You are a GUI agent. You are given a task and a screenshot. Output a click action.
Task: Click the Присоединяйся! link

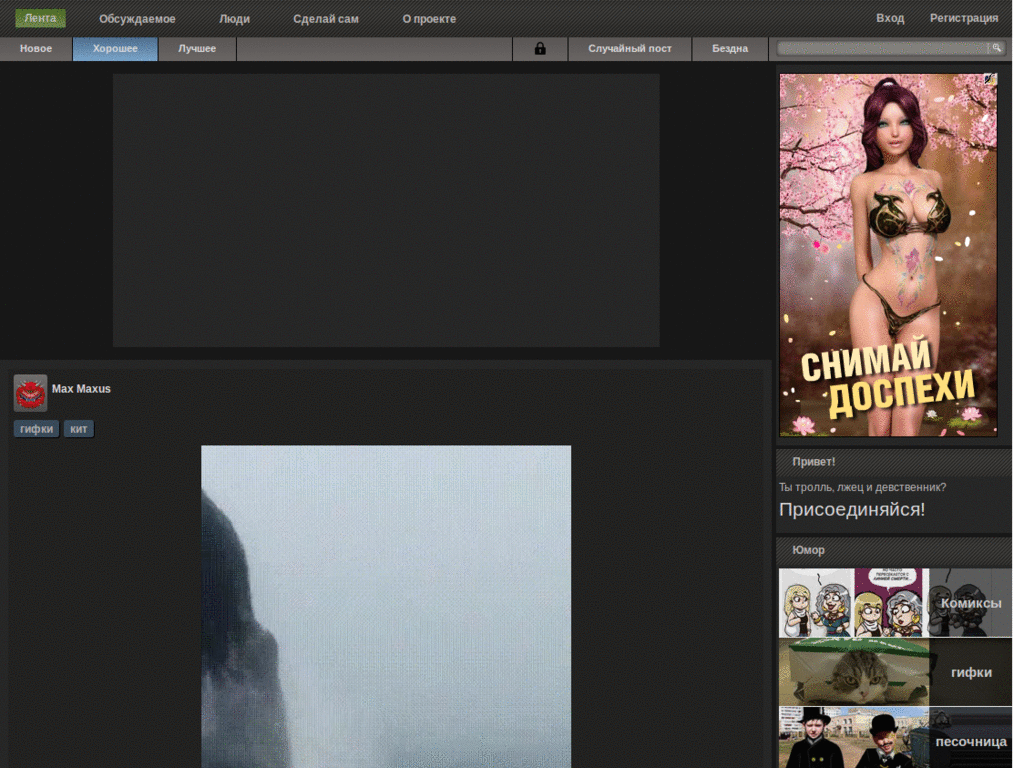pos(852,510)
